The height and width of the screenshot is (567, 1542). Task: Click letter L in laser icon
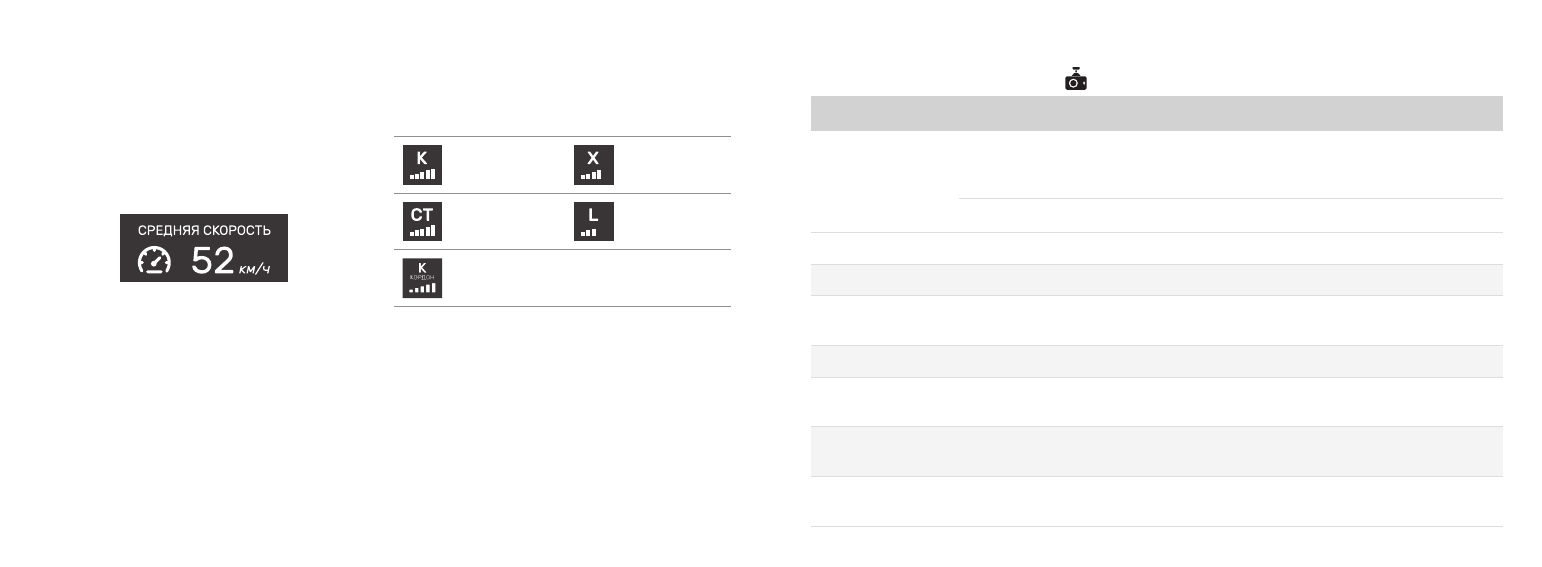pos(593,214)
